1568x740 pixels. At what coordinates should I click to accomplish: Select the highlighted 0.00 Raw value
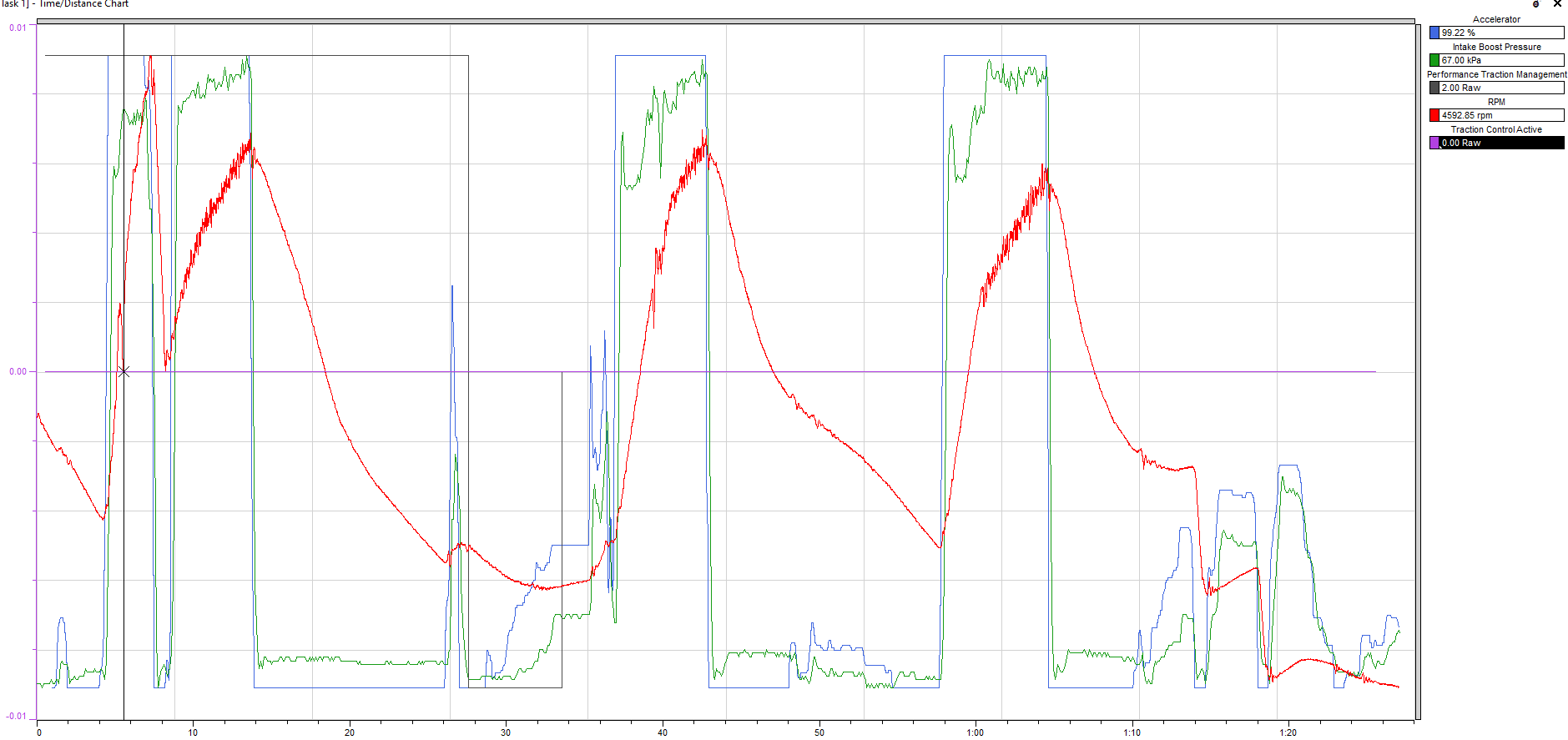1502,143
